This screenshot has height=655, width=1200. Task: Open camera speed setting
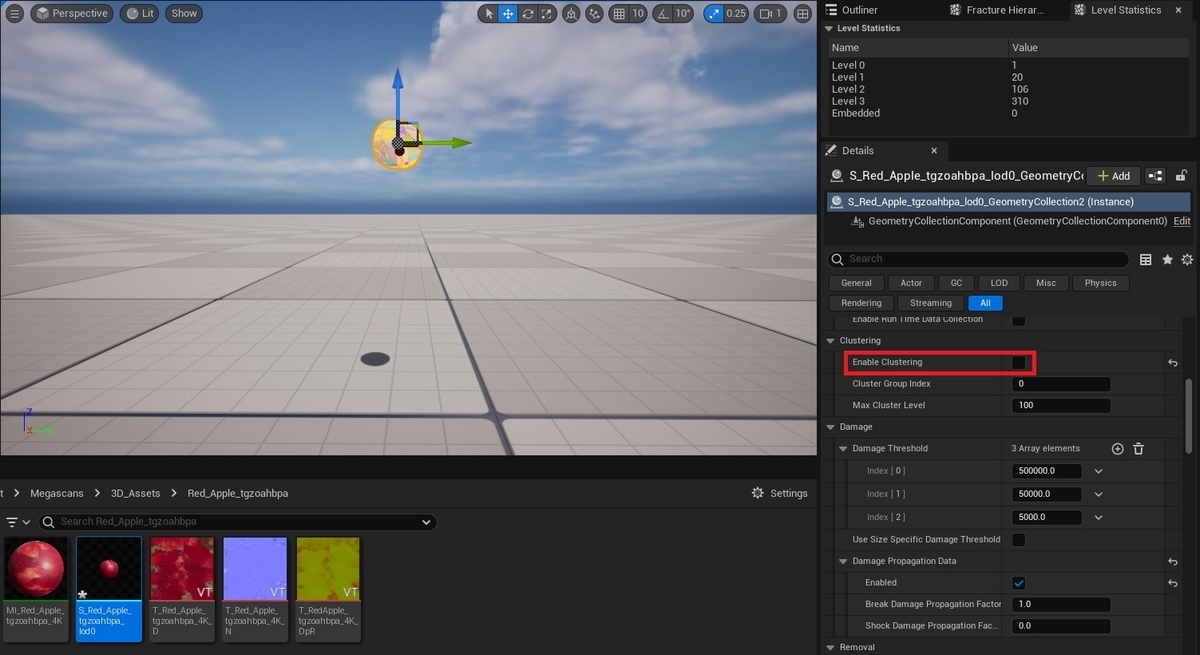click(x=770, y=13)
